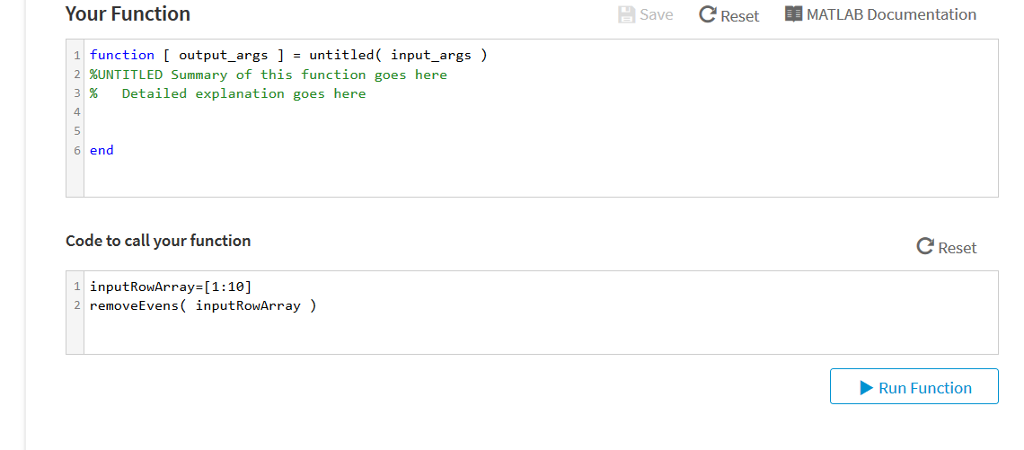Click line 1 function declaration in Your Function editor
Screen dimensions: 1024x450
coord(289,56)
